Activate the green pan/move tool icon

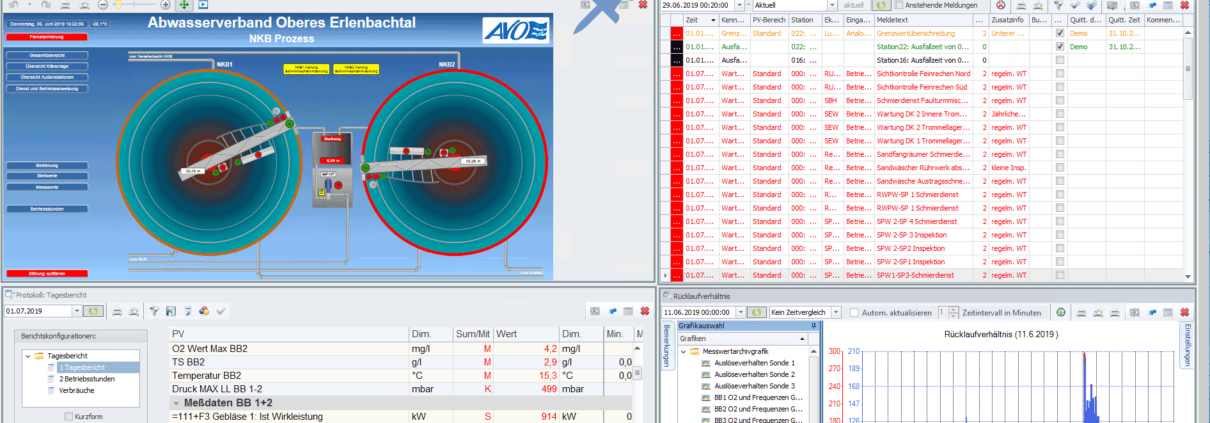186,5
